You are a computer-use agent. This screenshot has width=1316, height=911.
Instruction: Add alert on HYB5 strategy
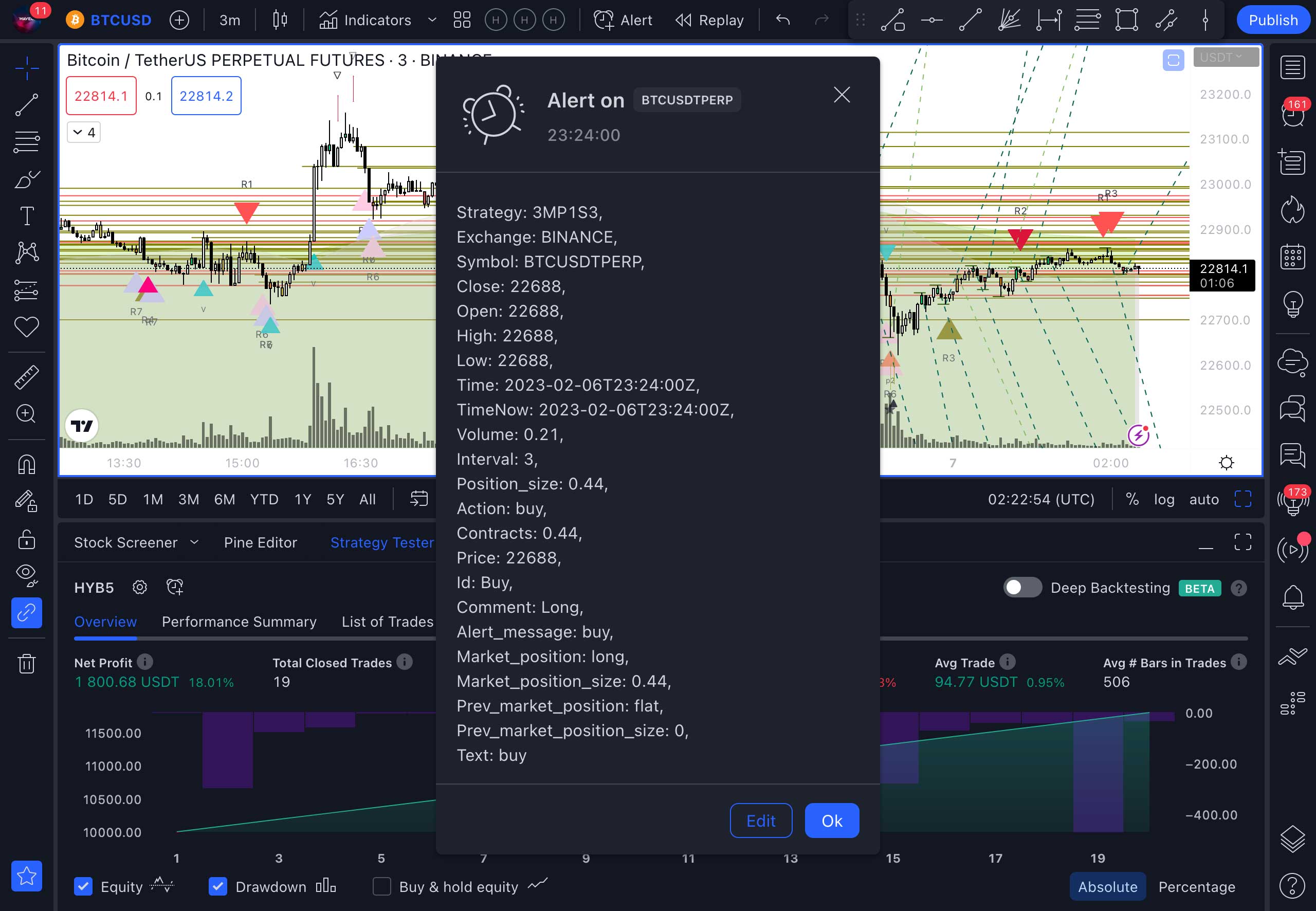(x=175, y=587)
